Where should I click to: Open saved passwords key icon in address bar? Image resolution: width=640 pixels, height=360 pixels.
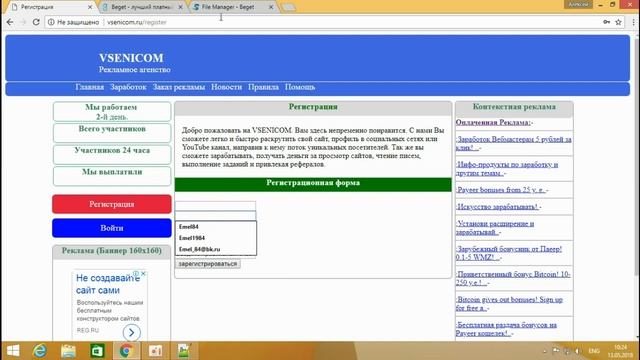point(607,22)
